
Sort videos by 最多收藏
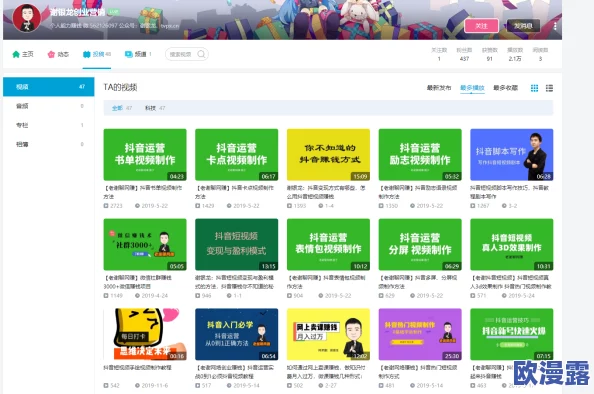(x=505, y=88)
